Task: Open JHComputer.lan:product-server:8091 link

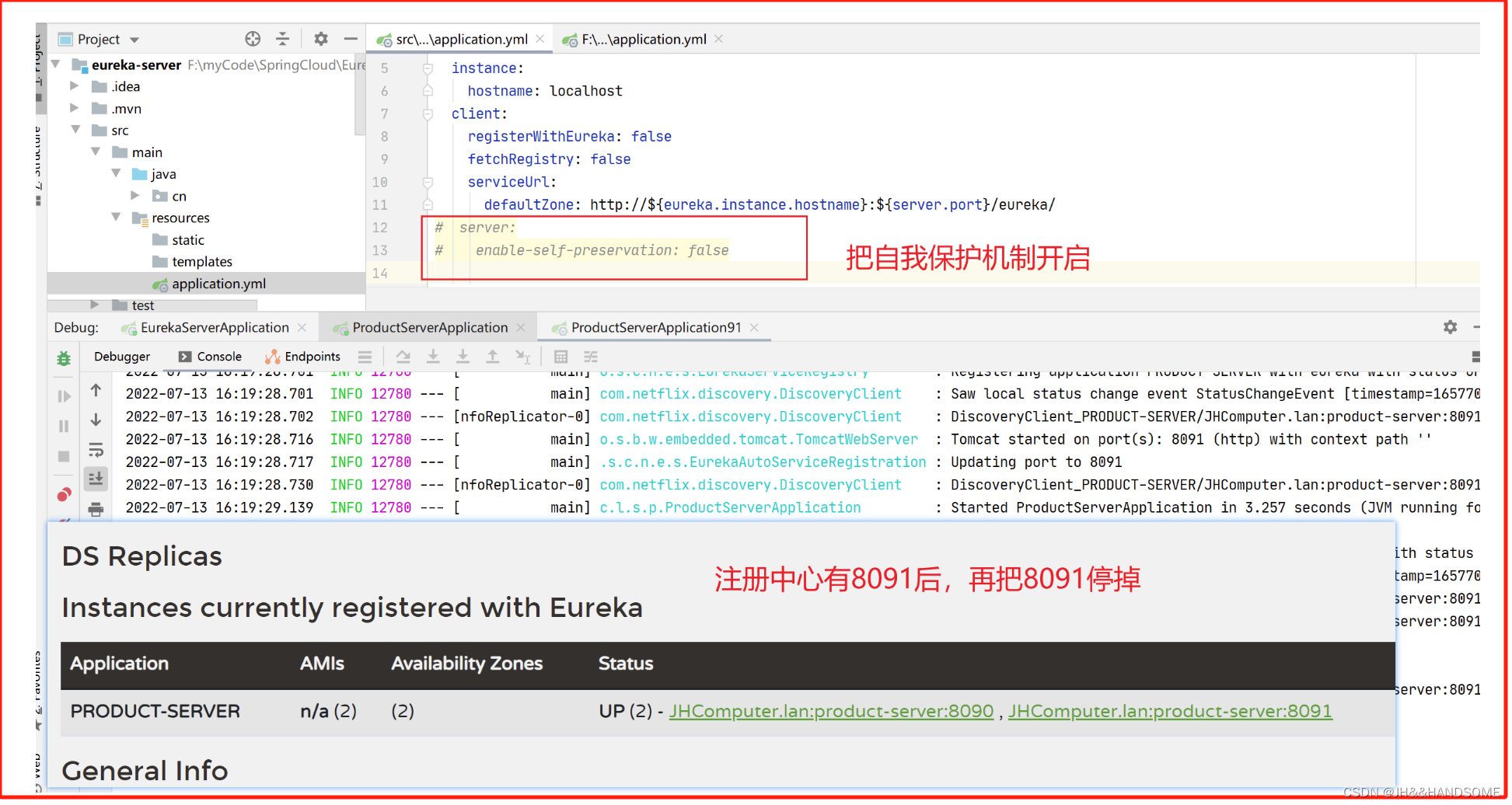Action: [1170, 711]
